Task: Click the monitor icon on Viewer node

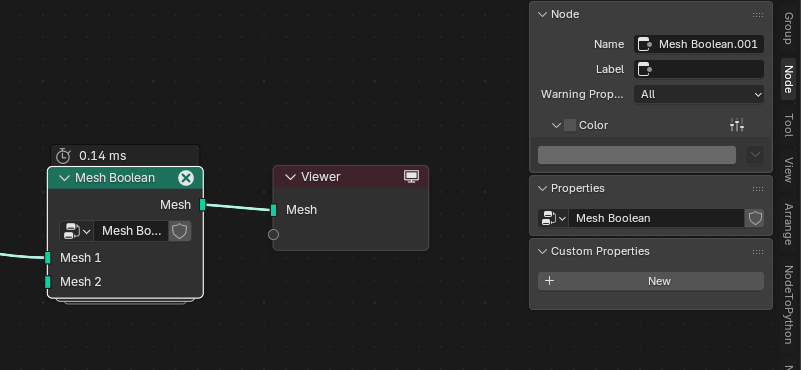Action: pos(411,177)
